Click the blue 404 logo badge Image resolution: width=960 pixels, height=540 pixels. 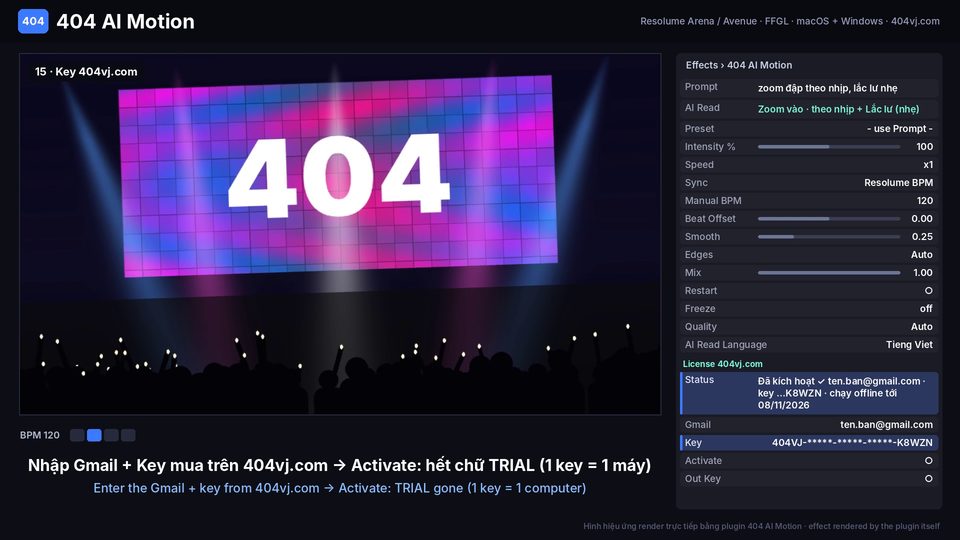point(33,21)
